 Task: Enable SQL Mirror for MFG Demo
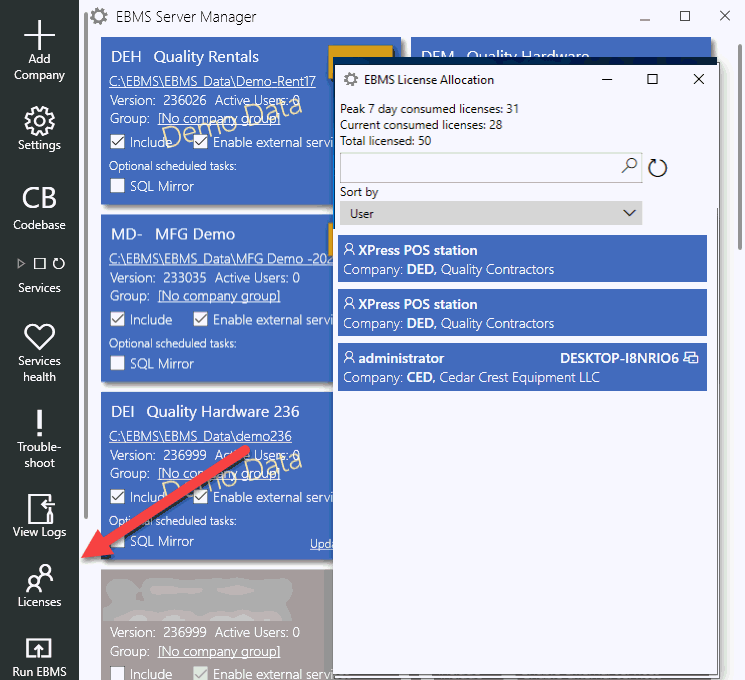(x=117, y=363)
